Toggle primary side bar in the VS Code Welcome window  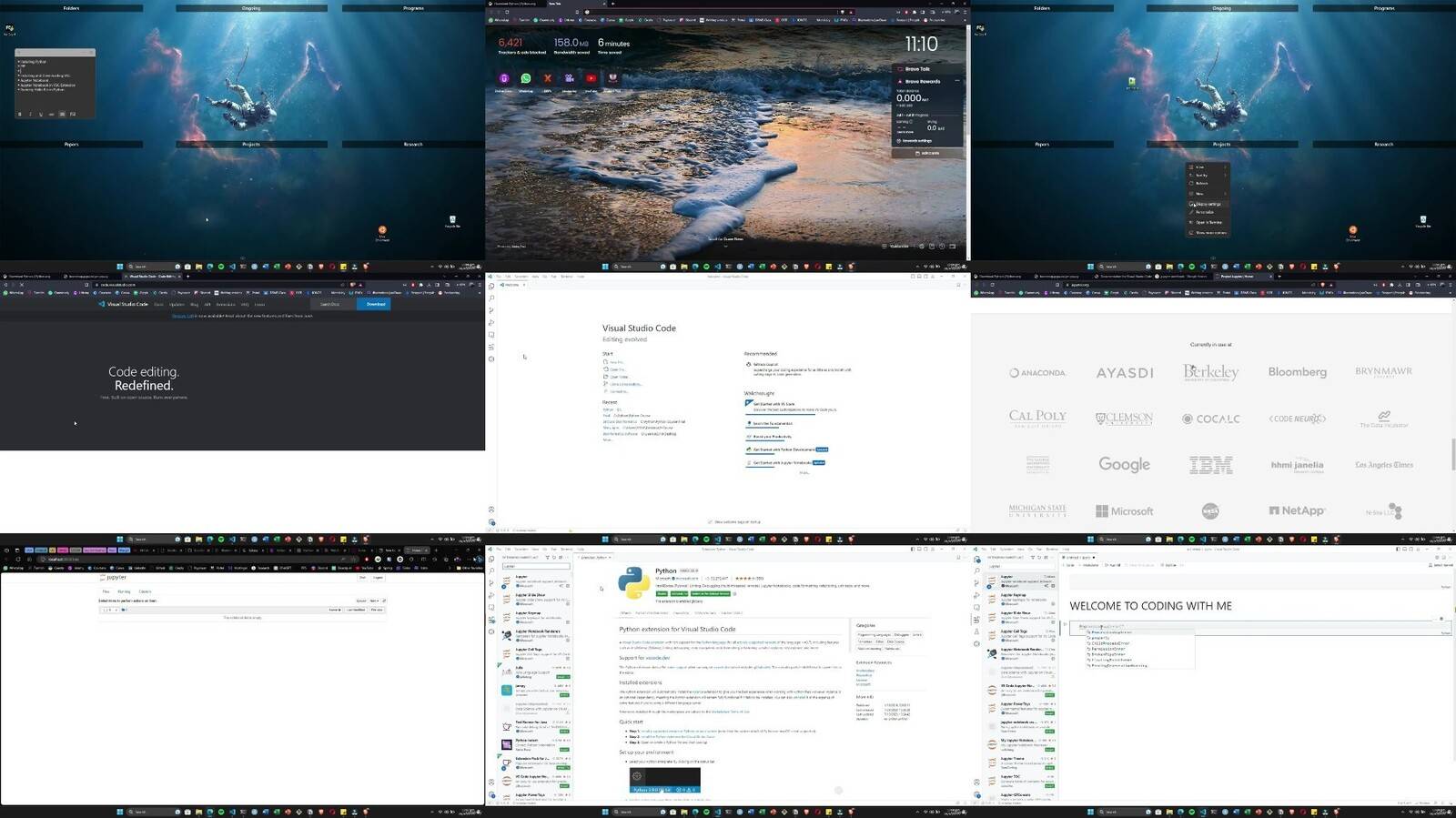913,277
